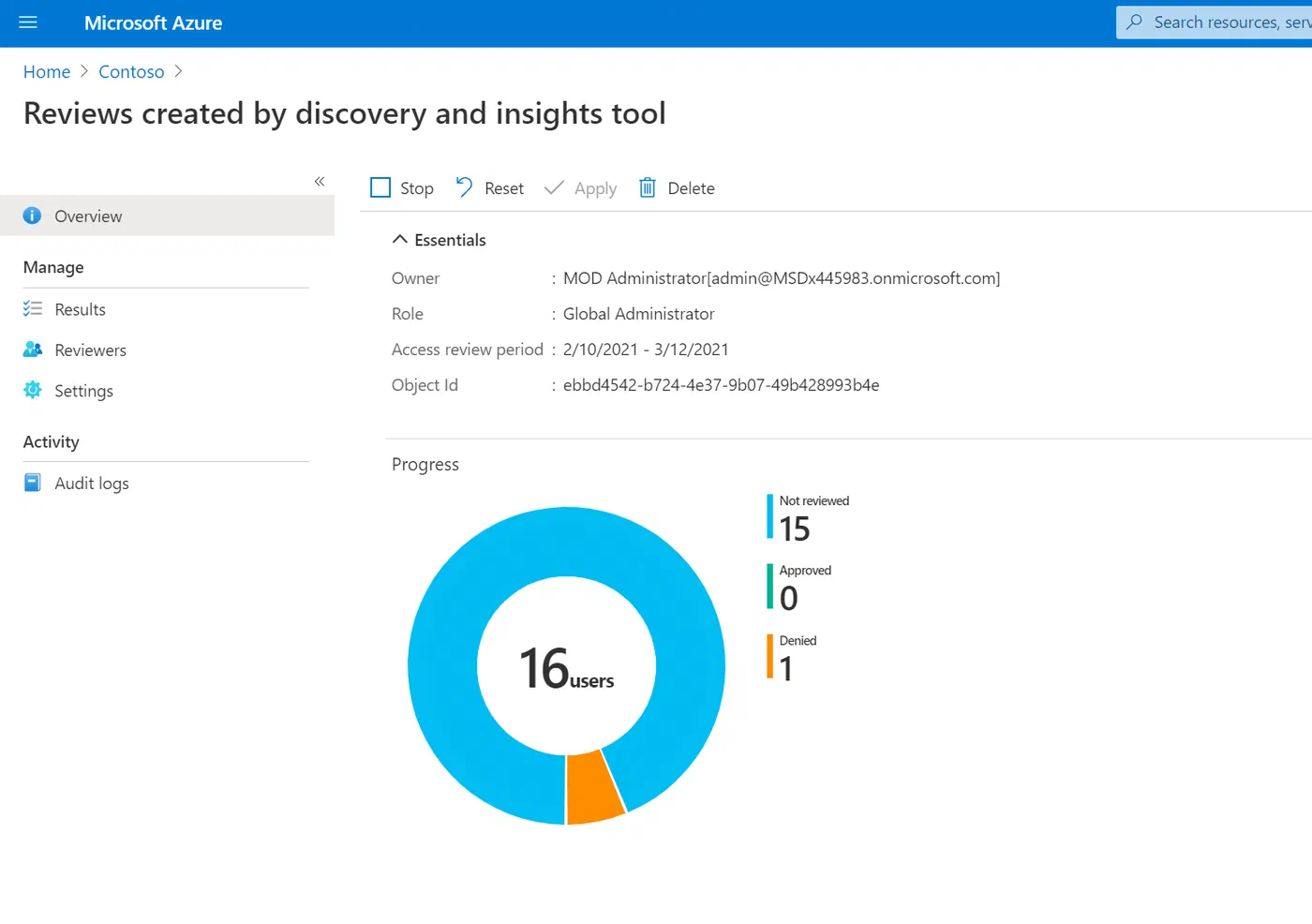Click the green Approved legend bar
Viewport: 1312px width, 924px height.
click(x=770, y=587)
